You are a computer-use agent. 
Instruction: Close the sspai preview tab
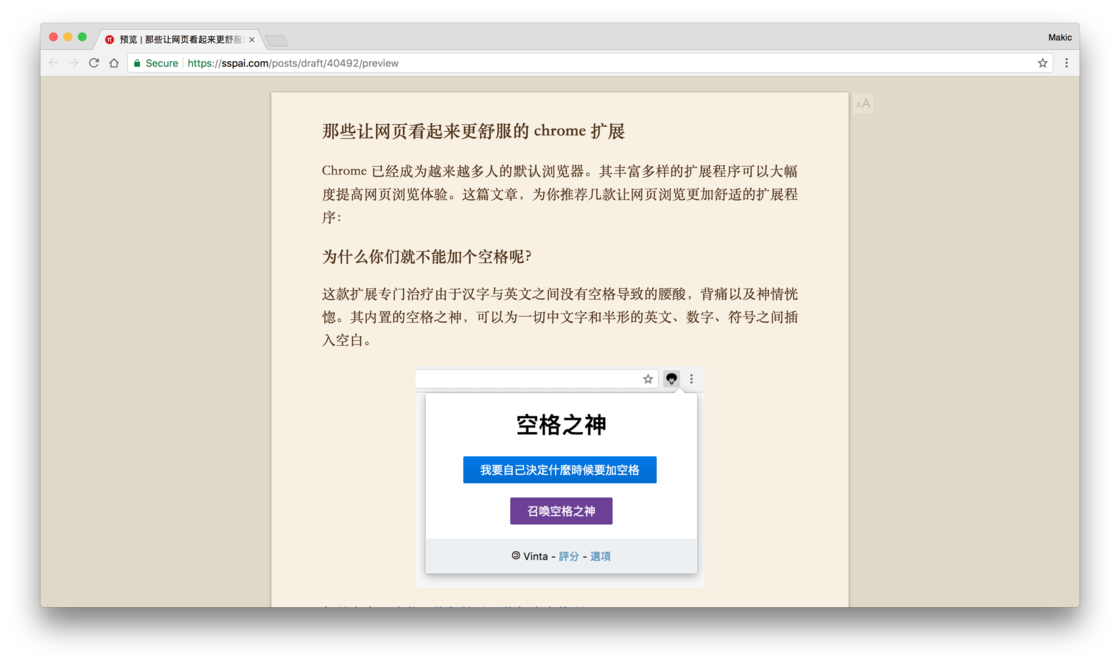tap(251, 40)
